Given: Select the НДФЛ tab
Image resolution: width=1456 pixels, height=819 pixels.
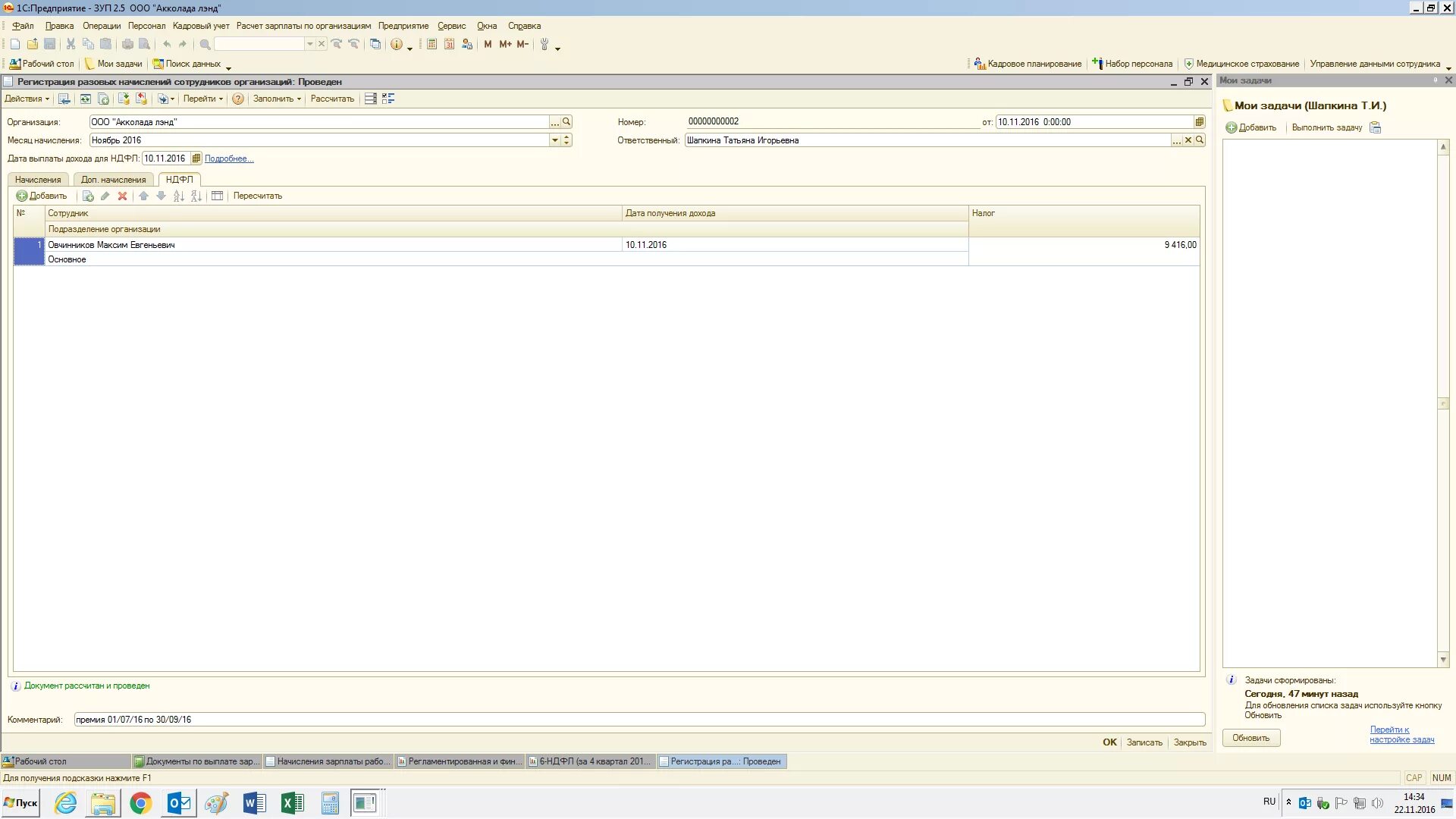Looking at the screenshot, I should 180,180.
